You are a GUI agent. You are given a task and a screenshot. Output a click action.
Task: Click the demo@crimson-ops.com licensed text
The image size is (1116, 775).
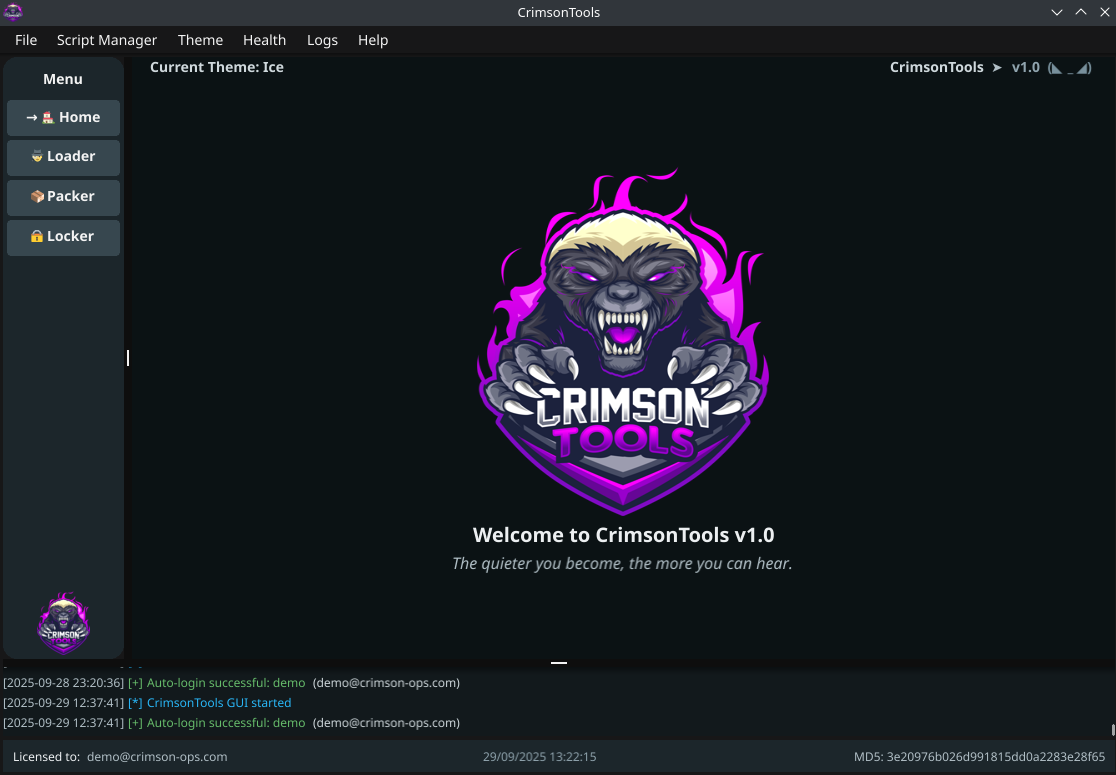tap(157, 757)
